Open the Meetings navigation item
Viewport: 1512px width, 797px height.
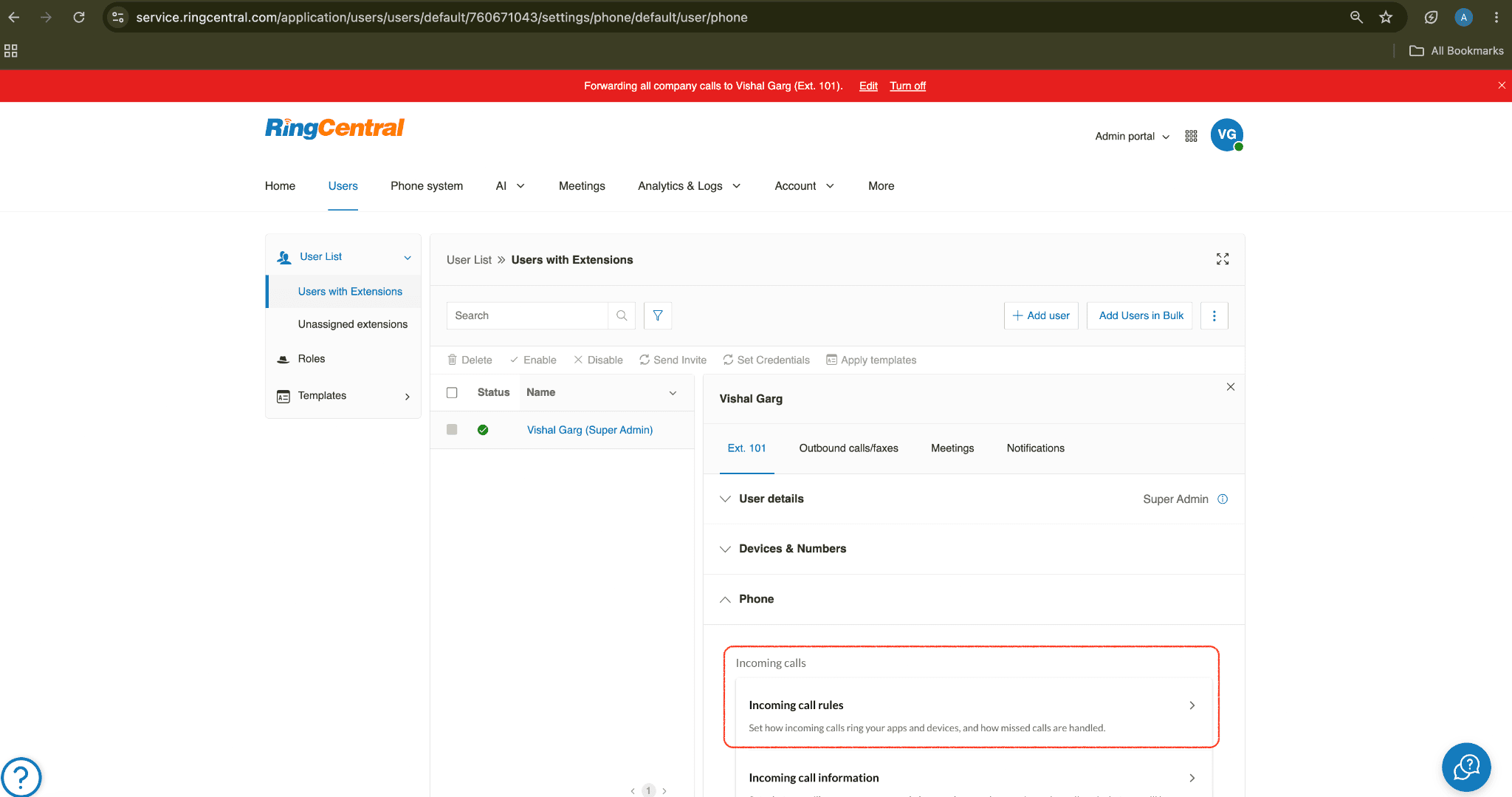(x=582, y=186)
